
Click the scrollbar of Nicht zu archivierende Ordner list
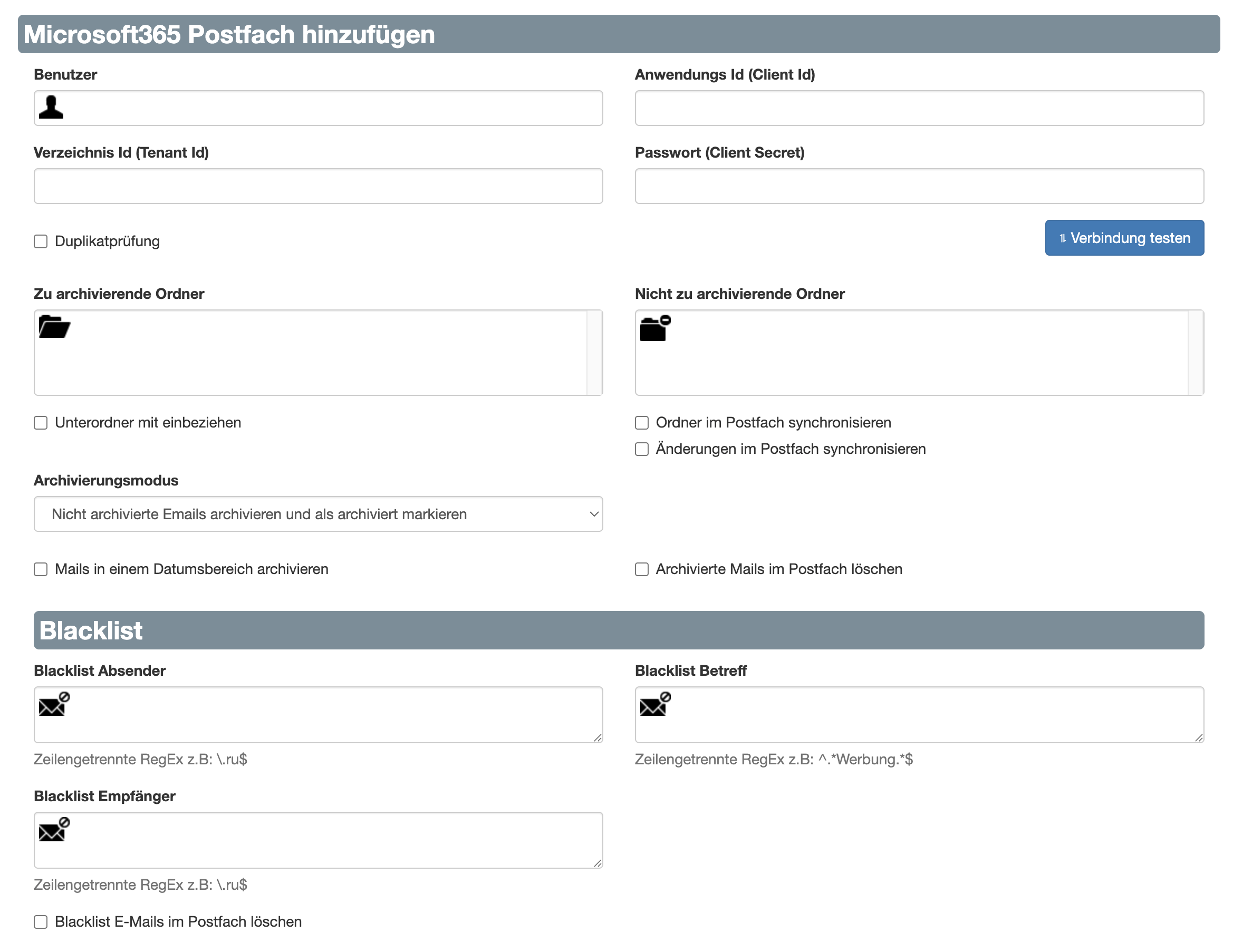(1195, 353)
